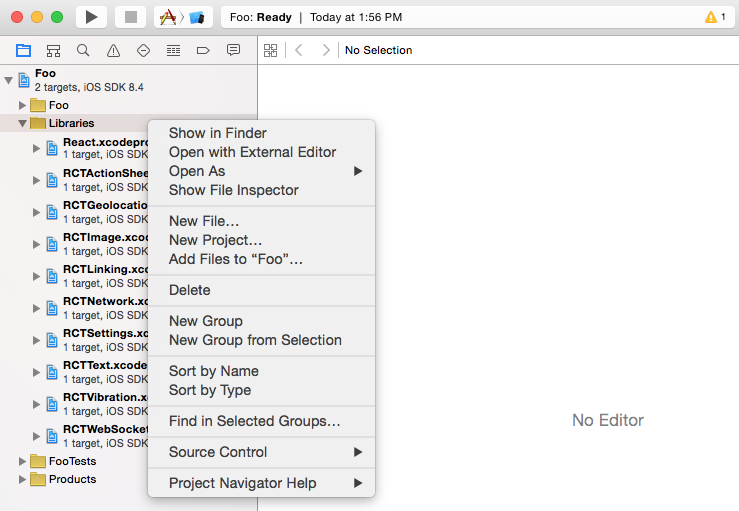Expand the Products group
This screenshot has height=511, width=739.
22,479
